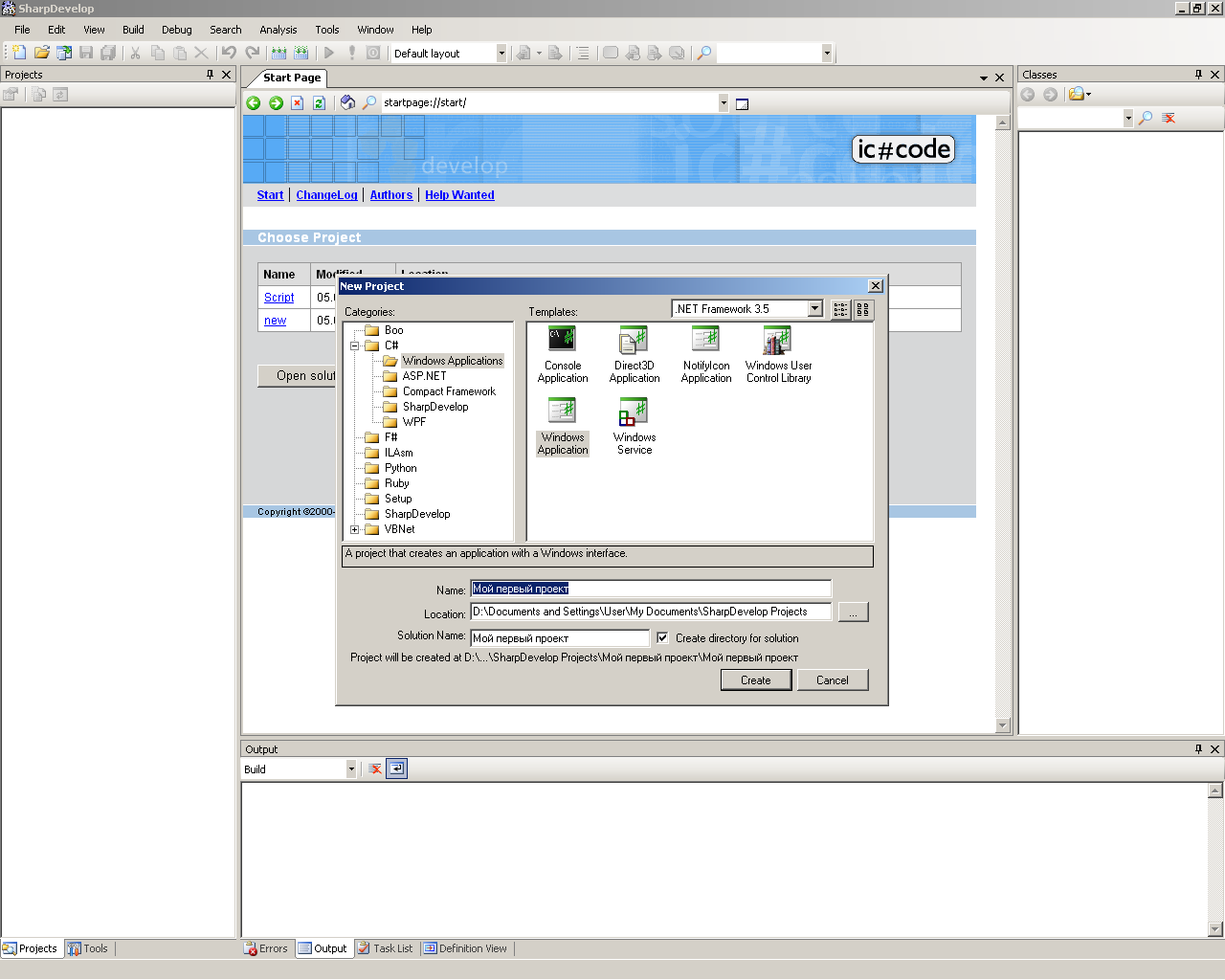Click the Save toolbar icon
Image resolution: width=1225 pixels, height=980 pixels.
pyautogui.click(x=86, y=53)
